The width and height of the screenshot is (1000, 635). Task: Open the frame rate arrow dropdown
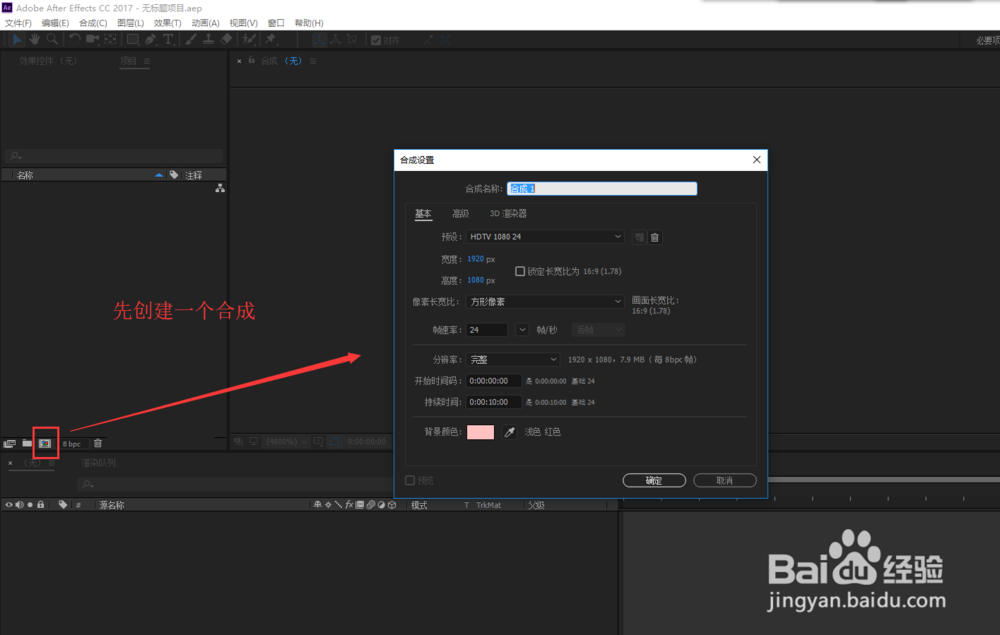coord(522,330)
